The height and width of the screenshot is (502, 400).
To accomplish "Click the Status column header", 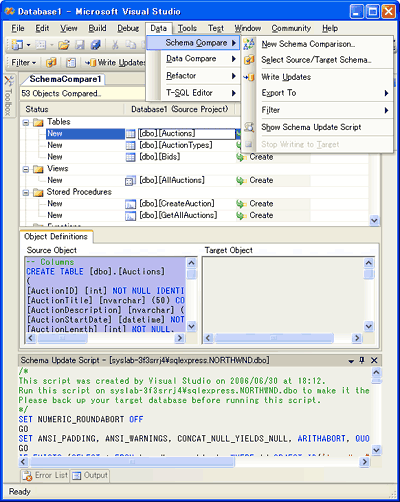I will [72, 109].
